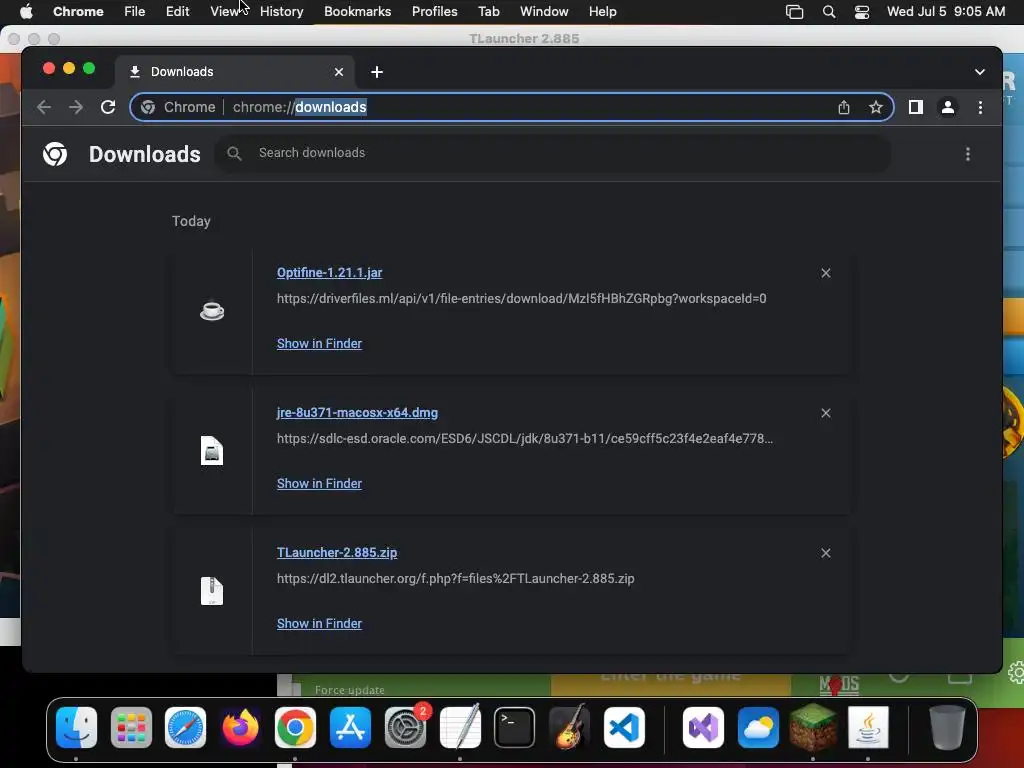Show Optifine-1.21.1.jar in Finder
The height and width of the screenshot is (768, 1024).
coord(319,344)
